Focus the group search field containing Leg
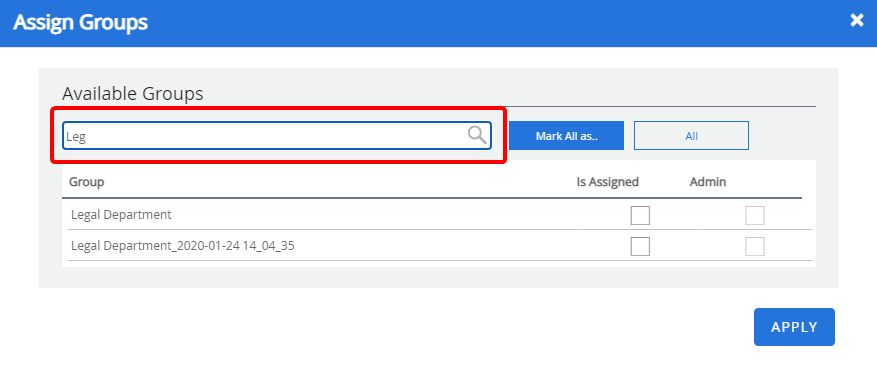 (276, 136)
